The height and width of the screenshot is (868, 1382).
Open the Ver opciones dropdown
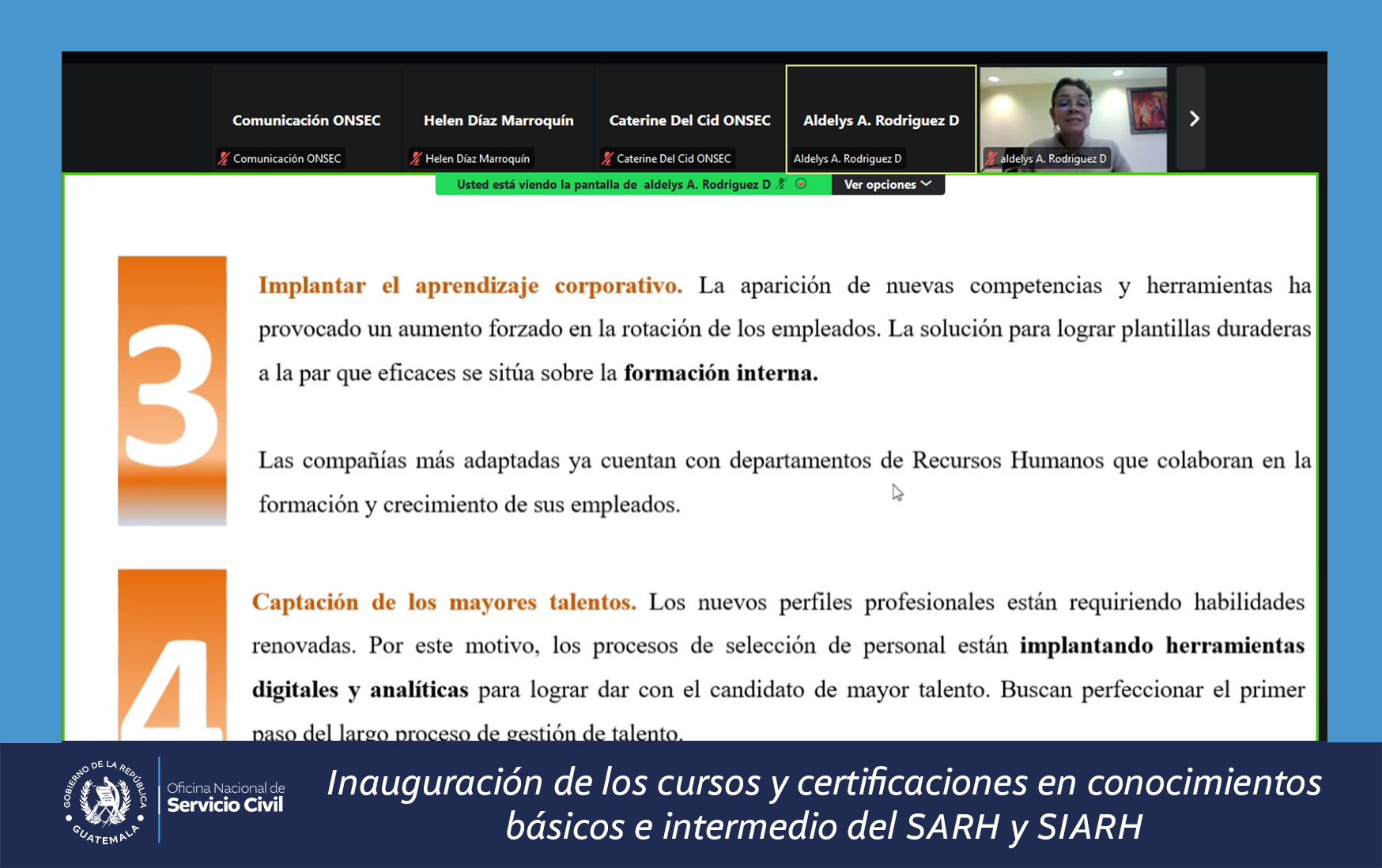[x=887, y=185]
